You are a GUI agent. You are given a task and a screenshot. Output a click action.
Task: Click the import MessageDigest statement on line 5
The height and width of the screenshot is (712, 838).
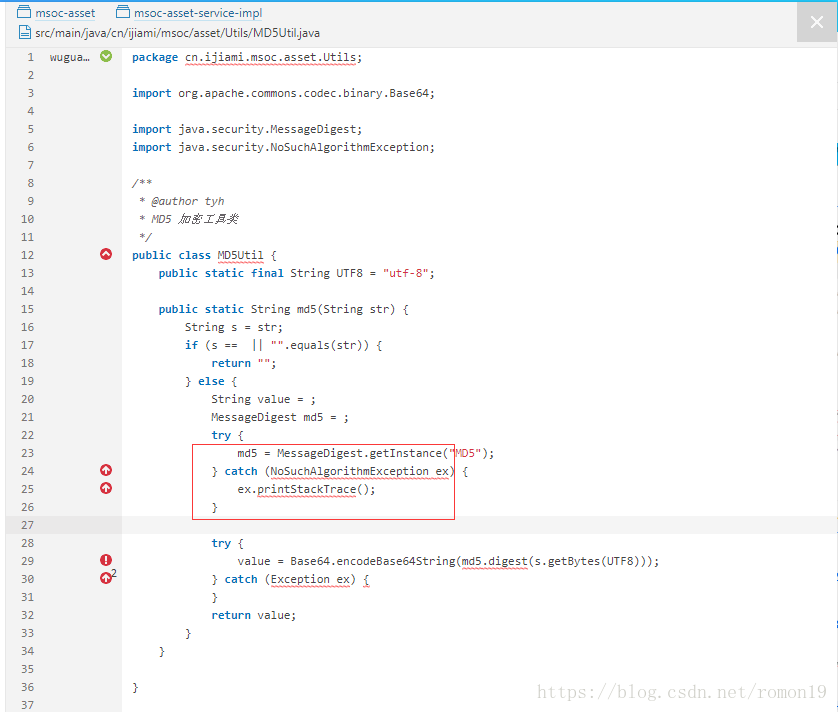click(247, 129)
